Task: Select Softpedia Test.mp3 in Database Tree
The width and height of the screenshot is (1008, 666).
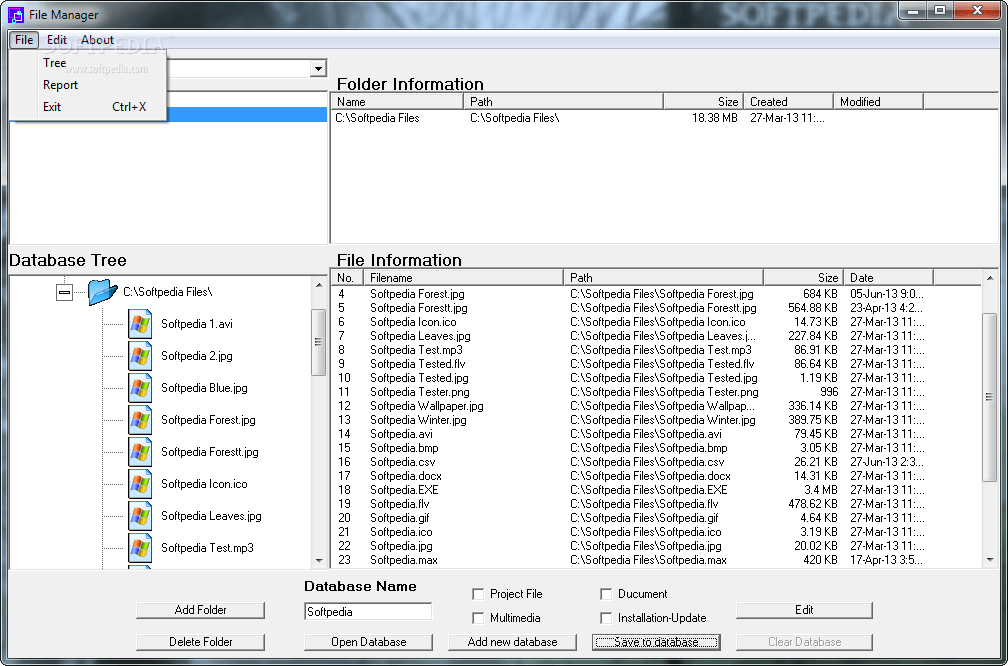Action: (207, 548)
